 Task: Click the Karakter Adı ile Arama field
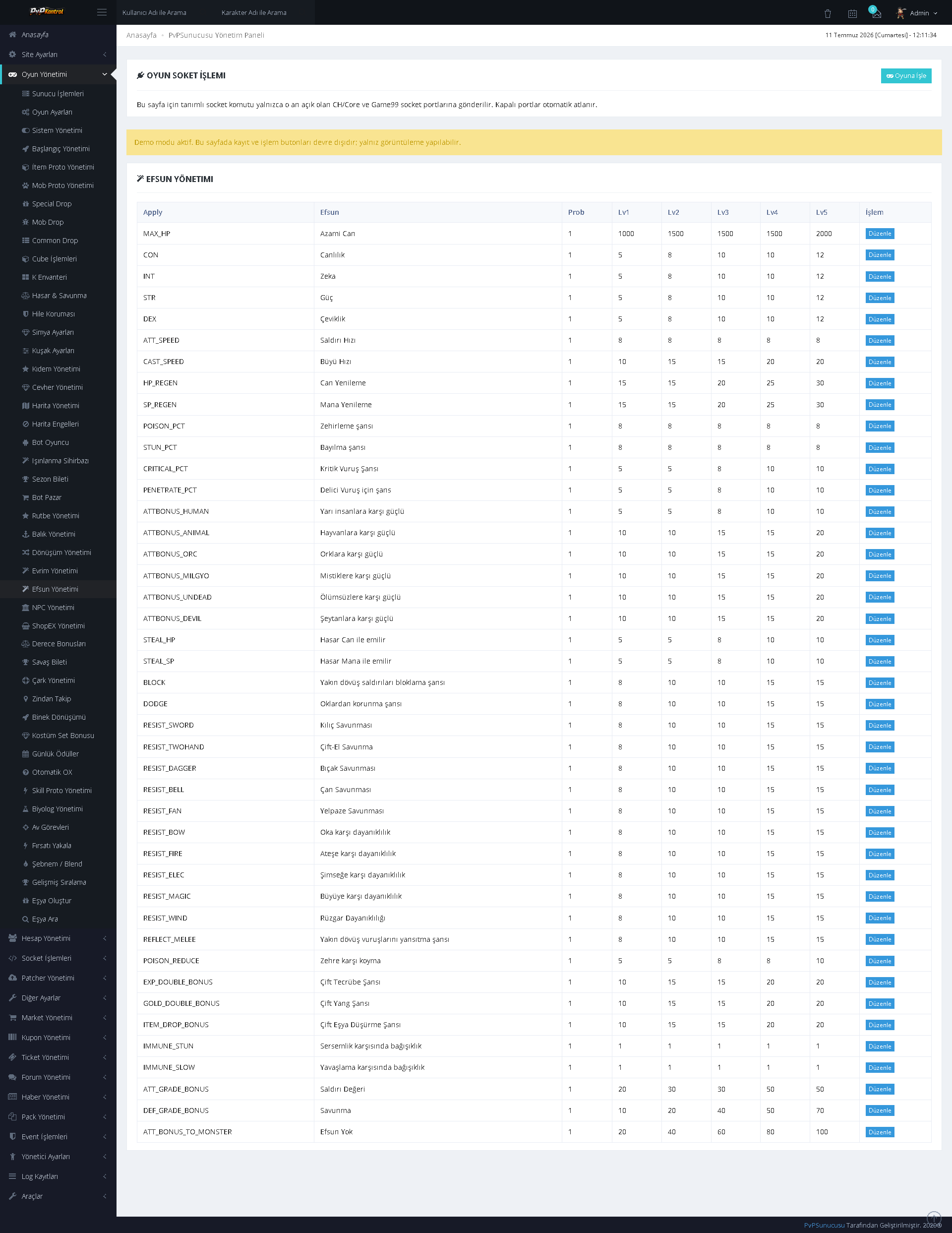[264, 12]
